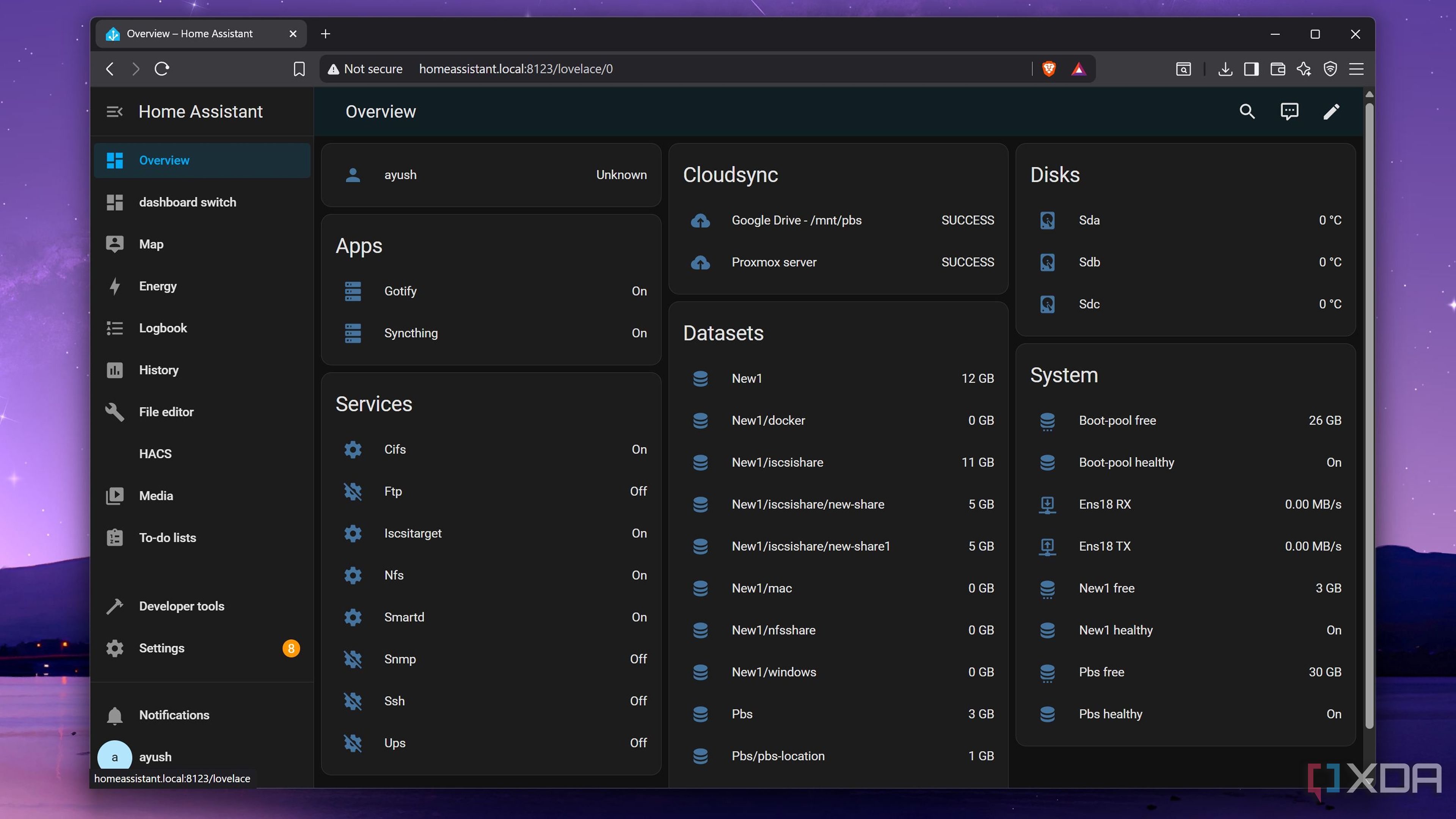This screenshot has width=1456, height=819.
Task: Click the Ens18 RX download network icon
Action: click(x=1047, y=504)
